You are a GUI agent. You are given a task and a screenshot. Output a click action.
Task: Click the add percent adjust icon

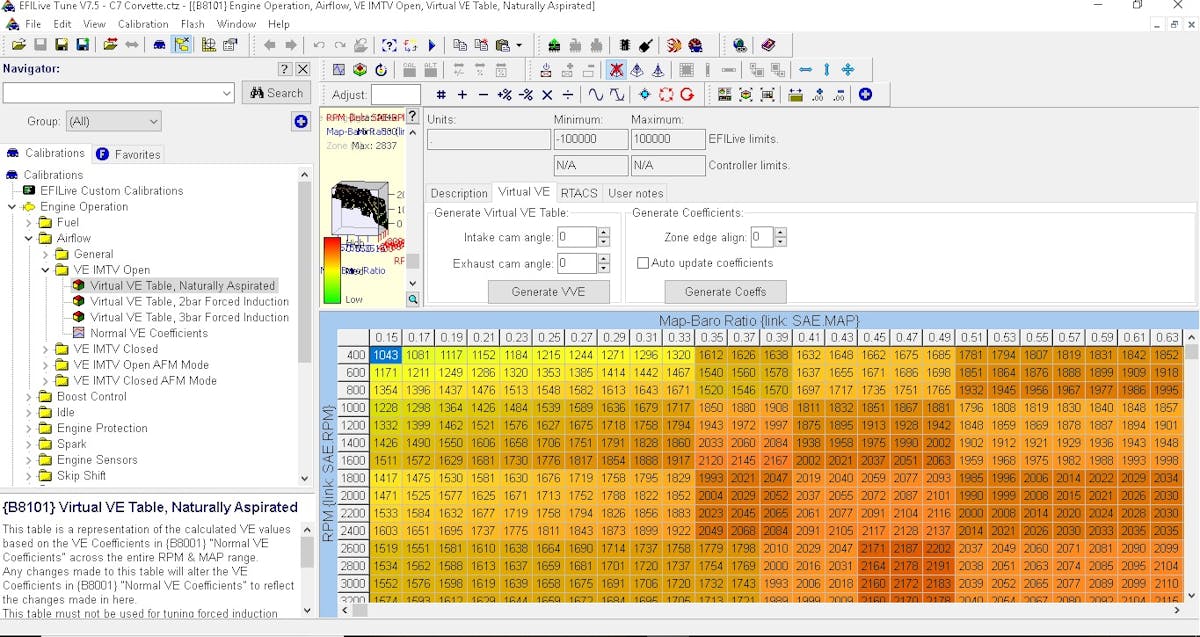(x=504, y=95)
